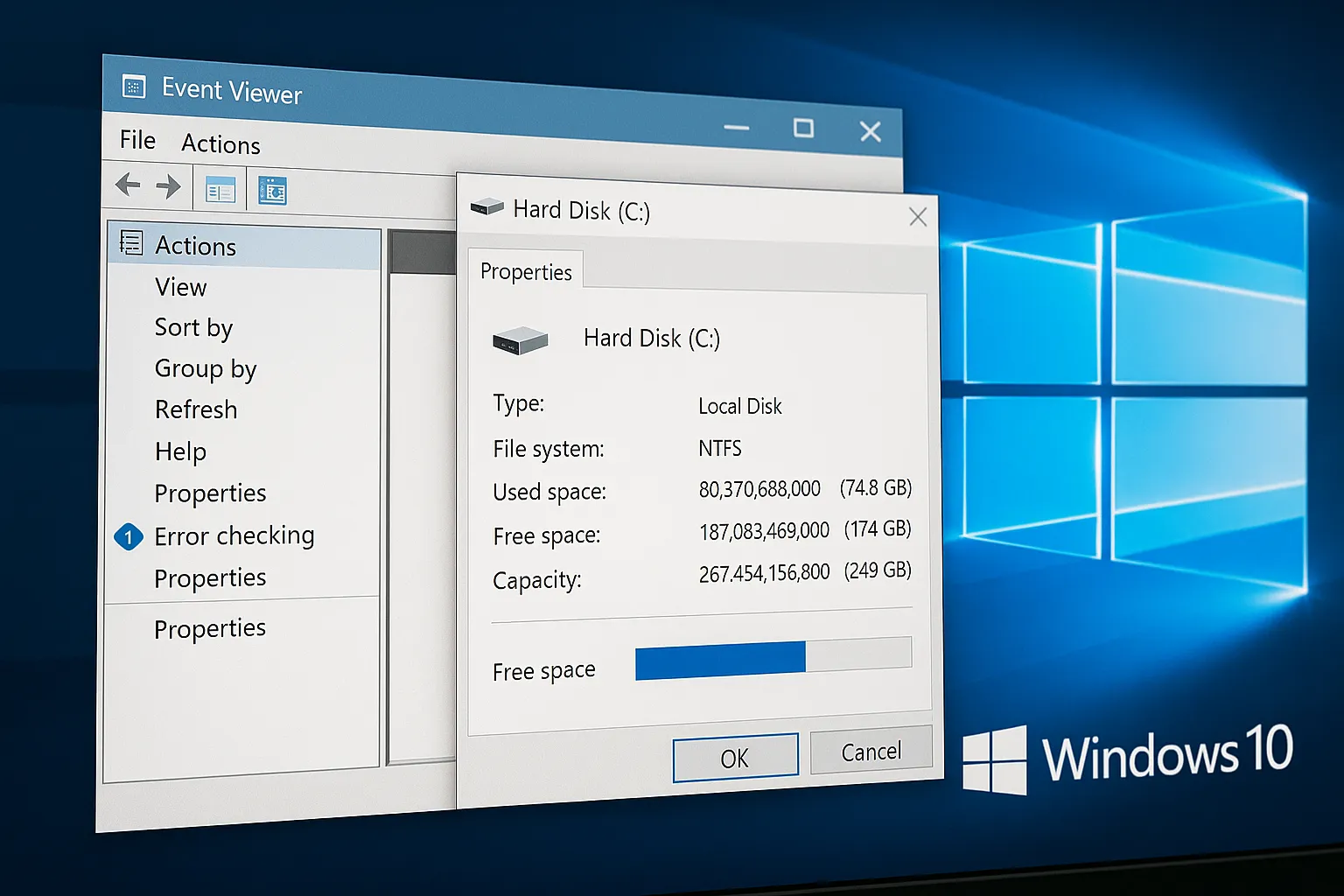Click the drive icon in dialog title bar
Image resolution: width=1344 pixels, height=896 pixels.
pyautogui.click(x=486, y=206)
